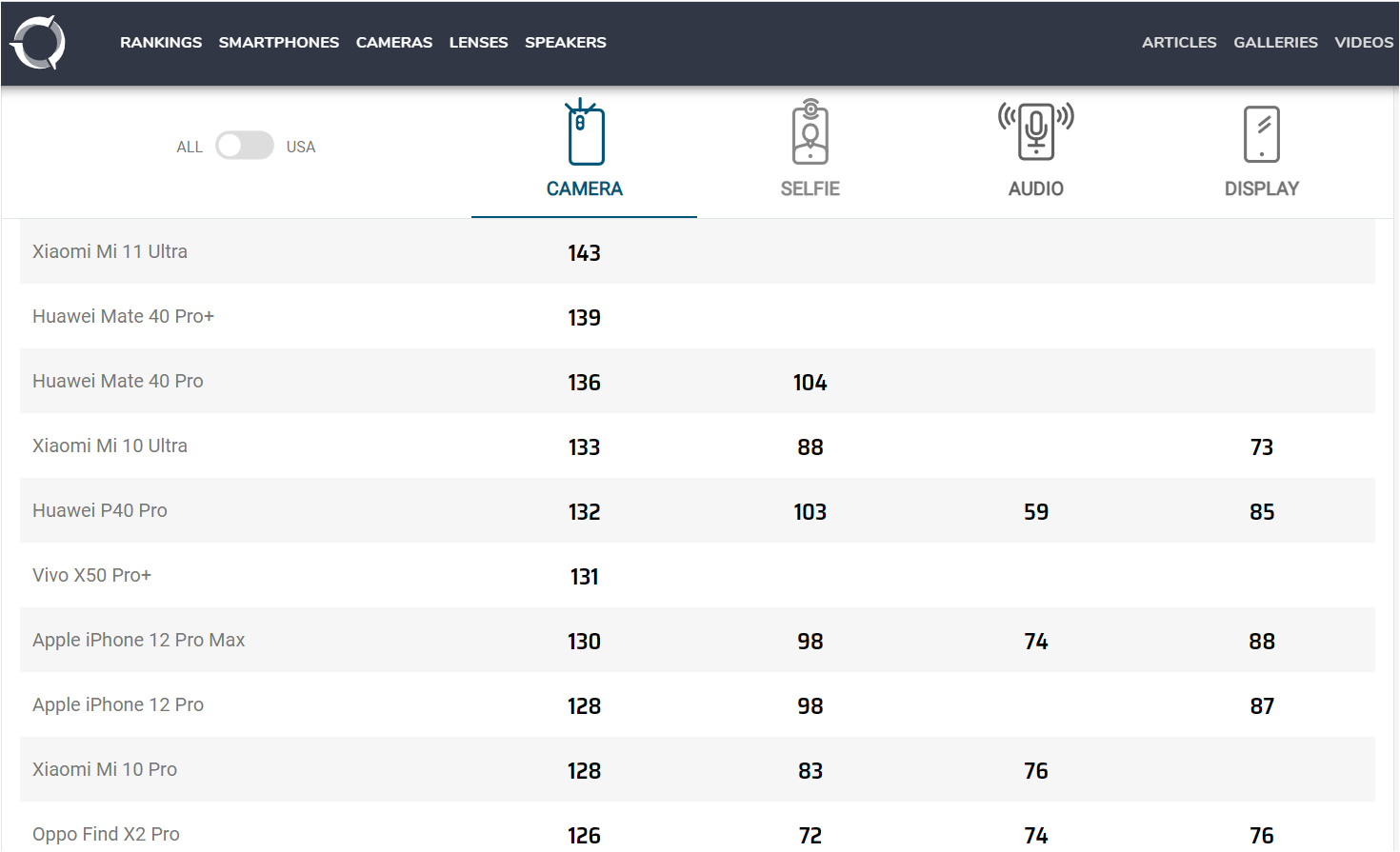Open the VIDEOS page
Image resolution: width=1400 pixels, height=852 pixels.
[x=1364, y=42]
